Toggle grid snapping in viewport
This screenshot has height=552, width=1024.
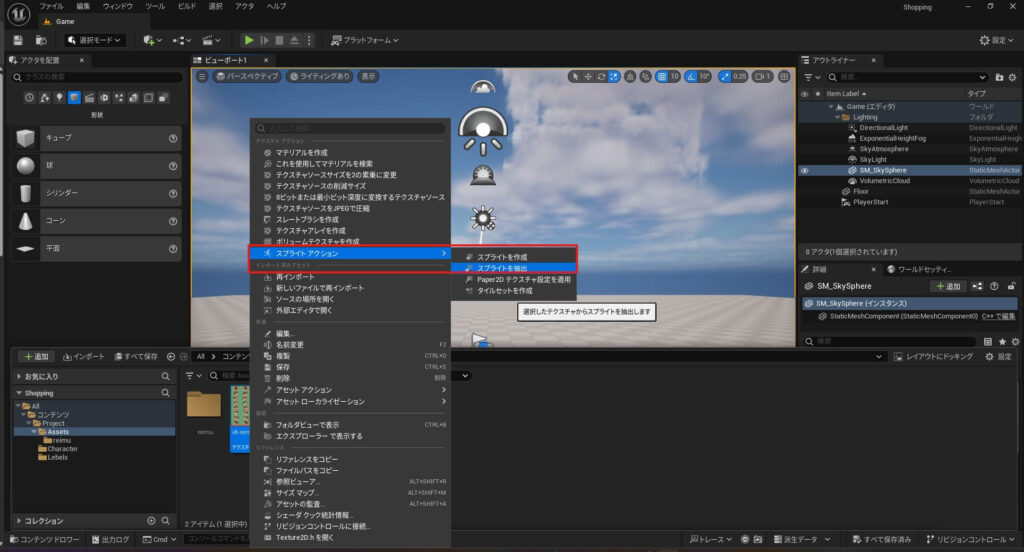tap(662, 76)
